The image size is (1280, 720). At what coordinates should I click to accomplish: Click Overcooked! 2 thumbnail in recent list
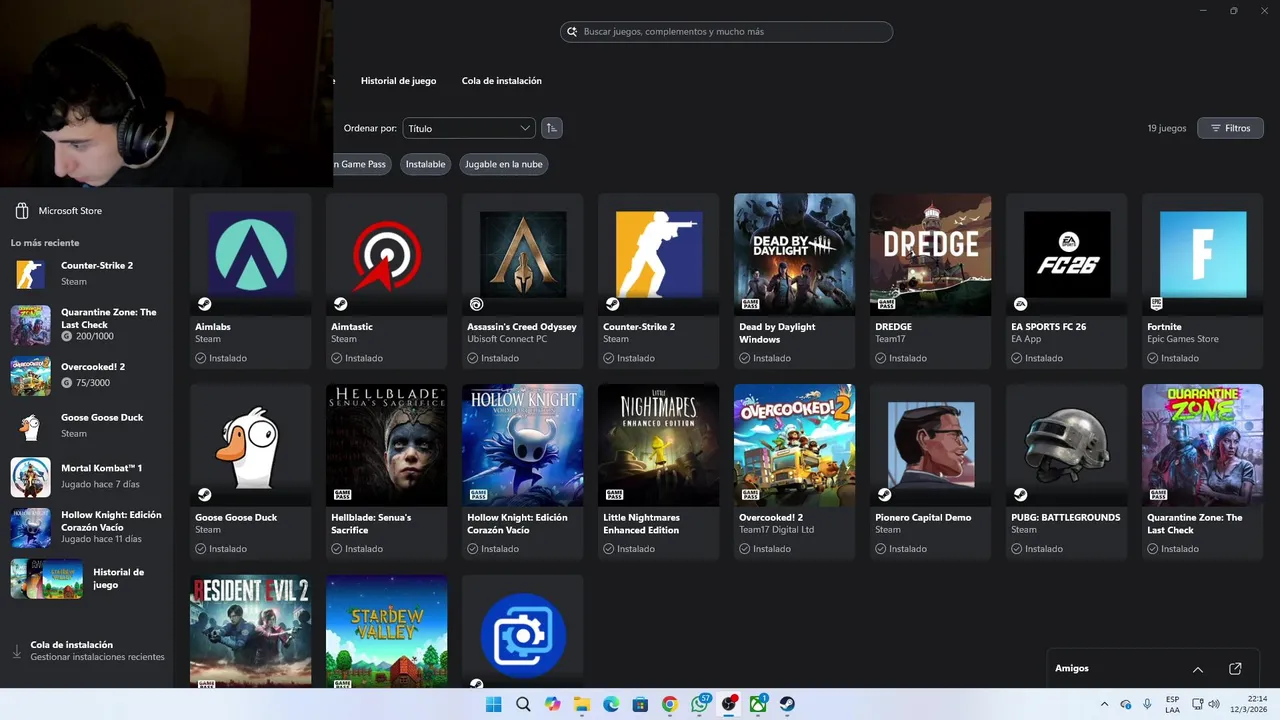31,375
